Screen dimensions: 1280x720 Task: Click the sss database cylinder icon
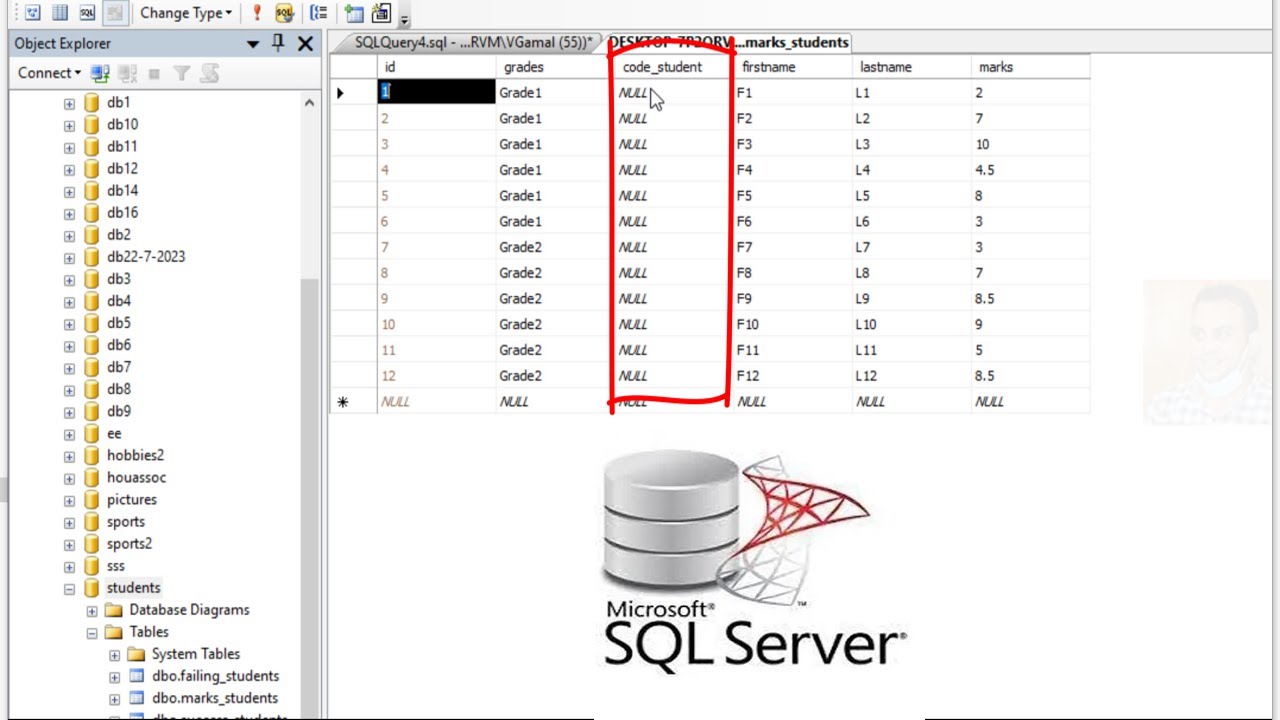click(92, 565)
